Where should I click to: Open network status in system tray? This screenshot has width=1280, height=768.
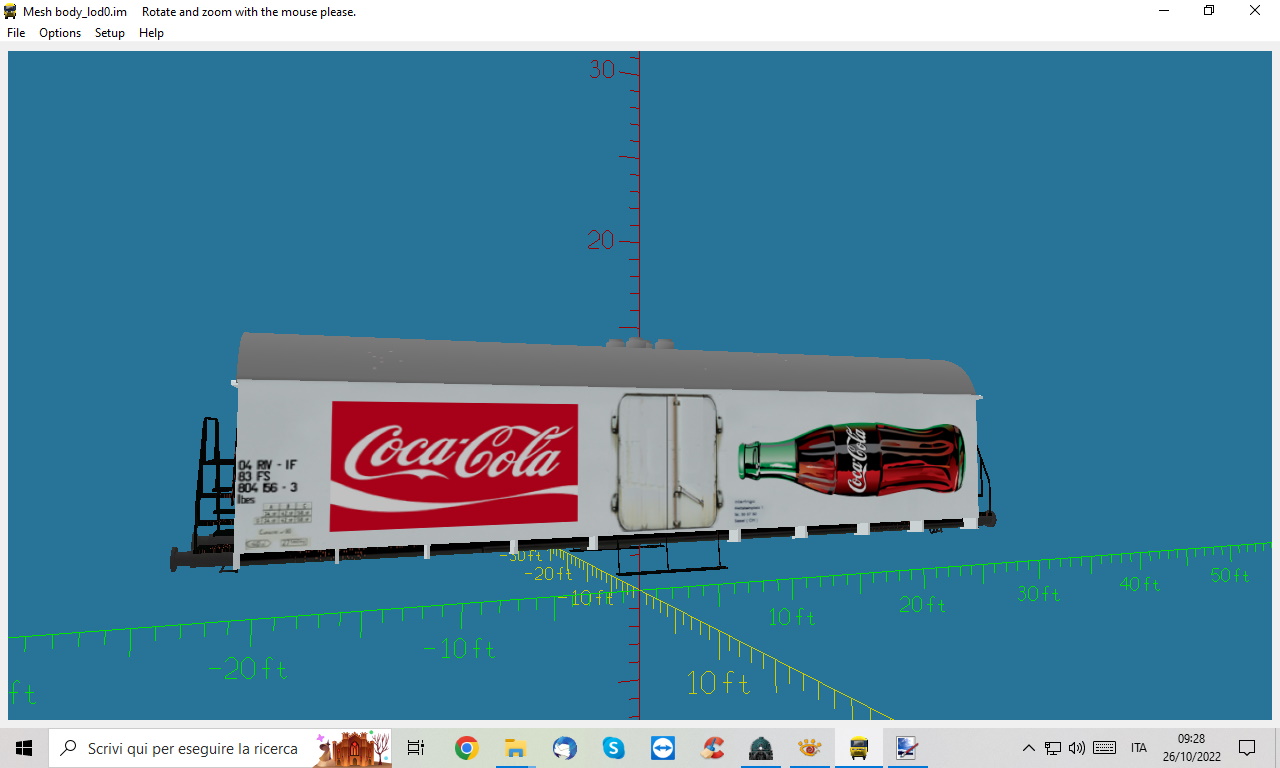tap(1053, 748)
